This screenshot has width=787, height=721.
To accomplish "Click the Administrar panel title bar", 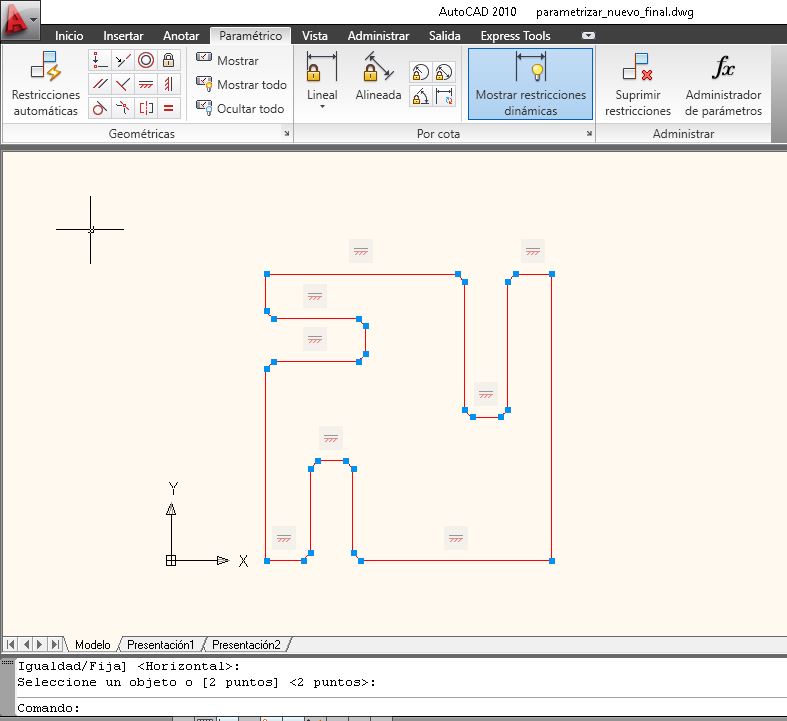I will coord(683,133).
